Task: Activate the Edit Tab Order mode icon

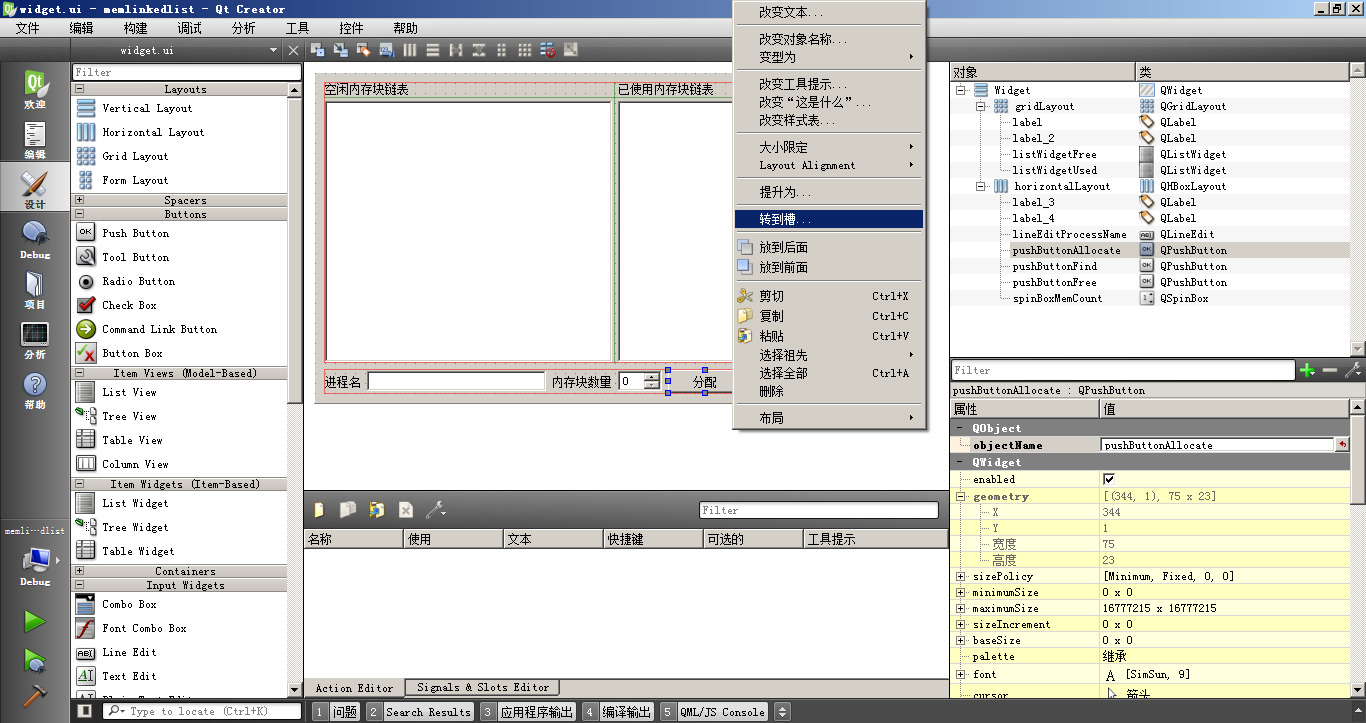Action: pyautogui.click(x=386, y=50)
